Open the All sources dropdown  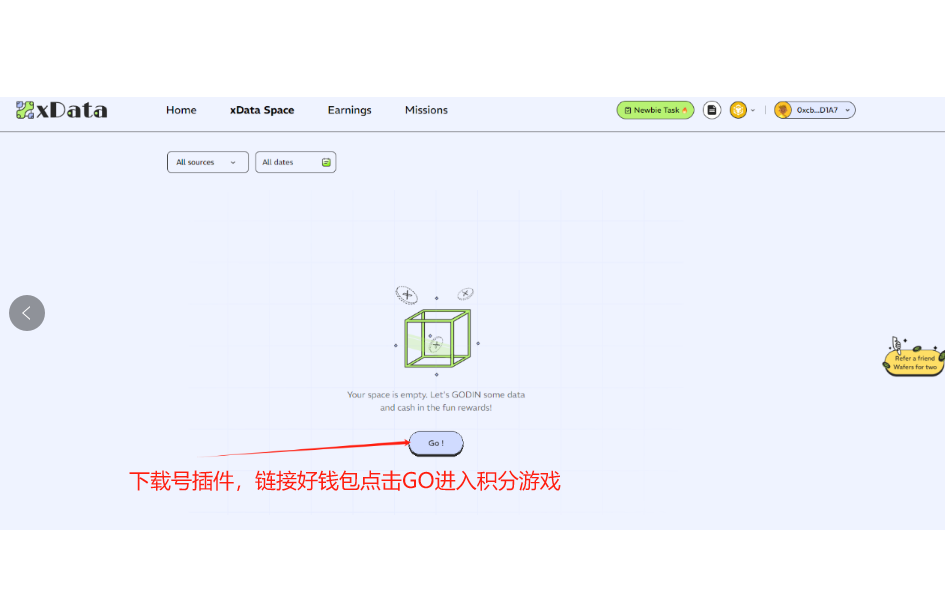207,162
